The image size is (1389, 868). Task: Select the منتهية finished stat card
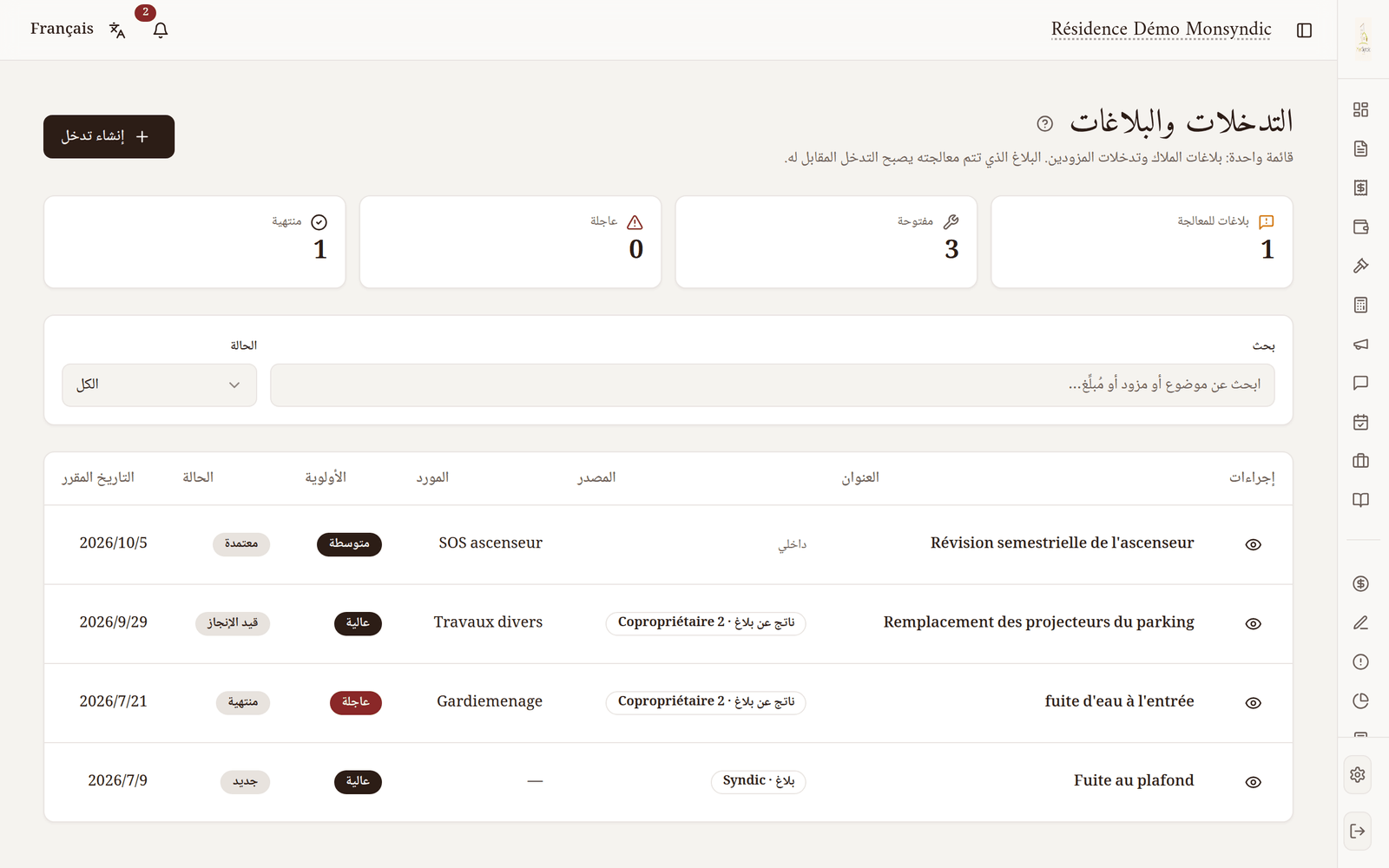[194, 241]
